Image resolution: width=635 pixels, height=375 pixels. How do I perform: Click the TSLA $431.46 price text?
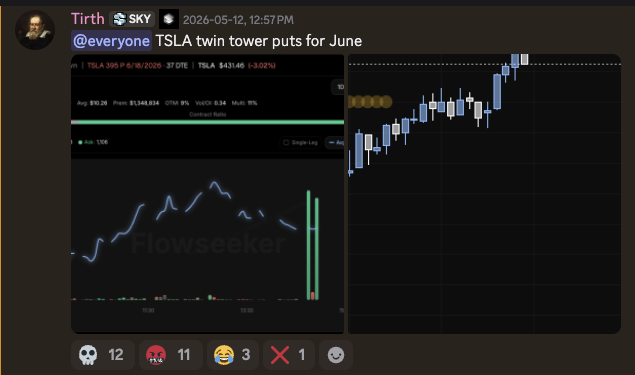tap(221, 66)
